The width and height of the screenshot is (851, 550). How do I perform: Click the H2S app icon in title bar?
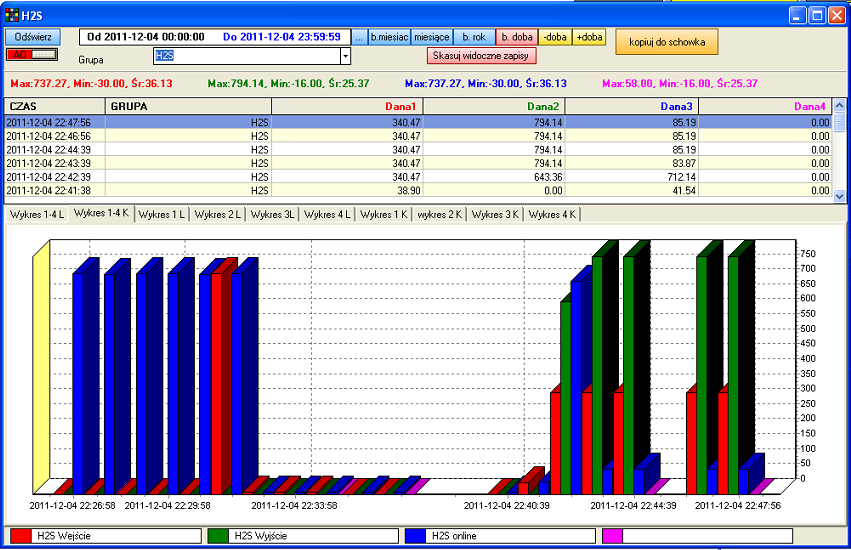coord(11,15)
